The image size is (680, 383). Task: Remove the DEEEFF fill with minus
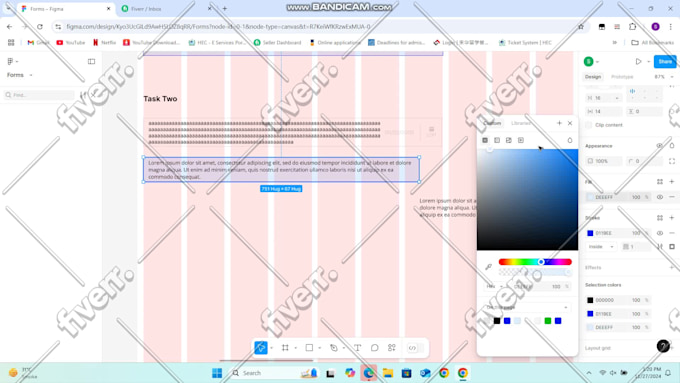tap(672, 197)
